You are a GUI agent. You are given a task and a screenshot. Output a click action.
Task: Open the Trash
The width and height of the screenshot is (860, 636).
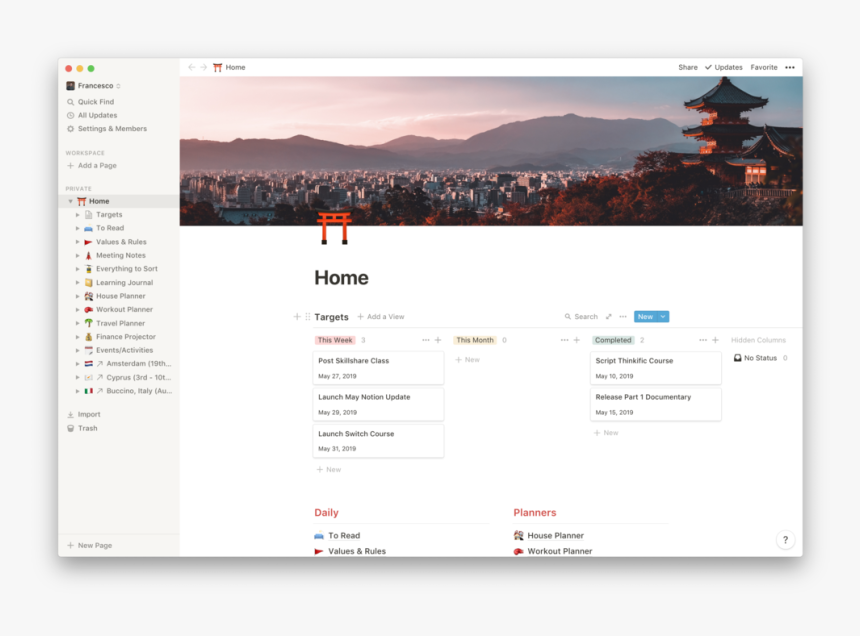82,428
